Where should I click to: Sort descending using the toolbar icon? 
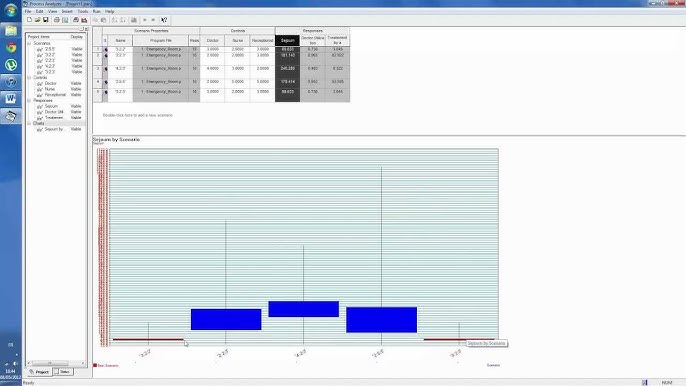[122, 20]
